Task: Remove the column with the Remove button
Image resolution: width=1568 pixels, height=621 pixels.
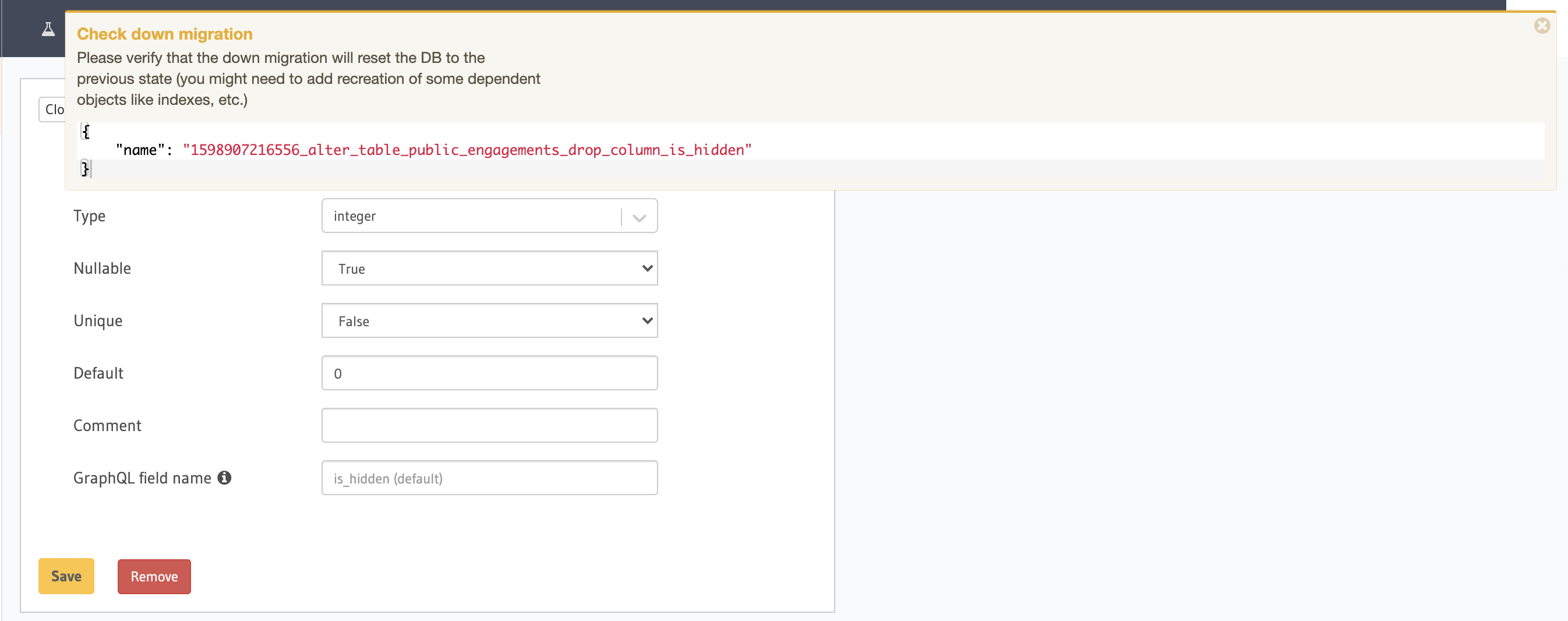Action: [x=153, y=576]
